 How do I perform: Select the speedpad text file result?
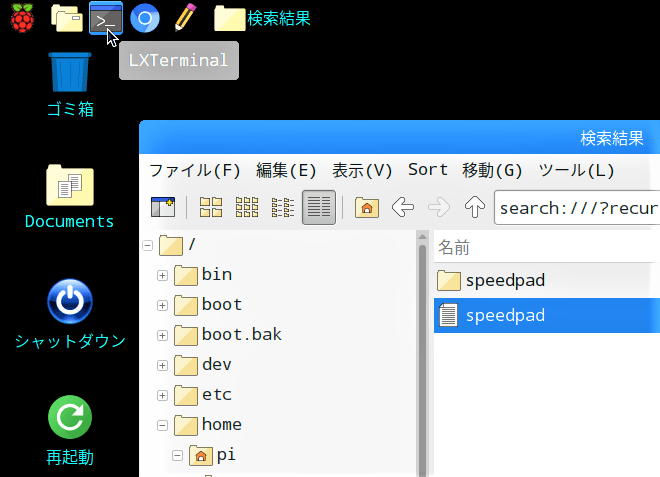click(547, 316)
